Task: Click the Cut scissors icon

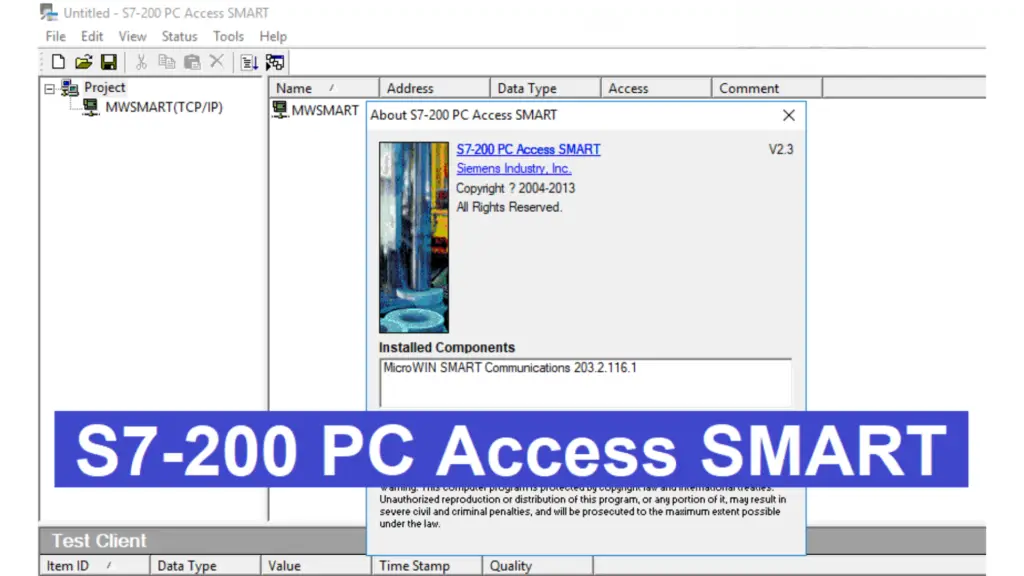Action: [x=141, y=62]
